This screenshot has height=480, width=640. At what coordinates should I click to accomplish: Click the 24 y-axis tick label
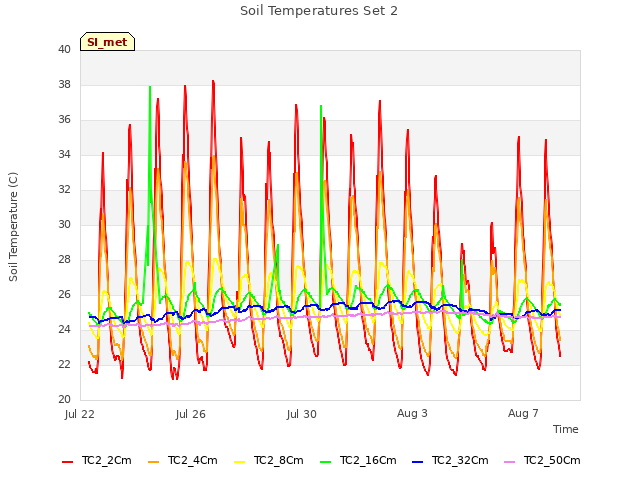[64, 329]
